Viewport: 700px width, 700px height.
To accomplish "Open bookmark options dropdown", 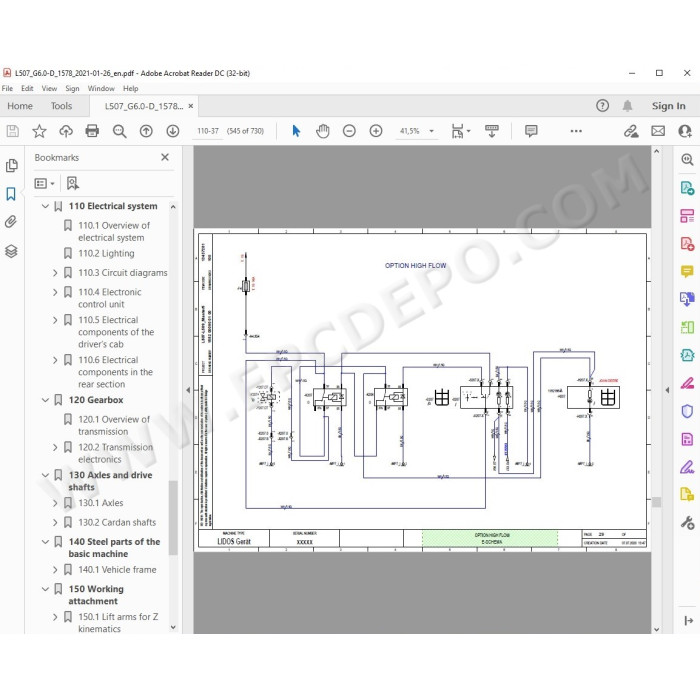I will (x=44, y=183).
